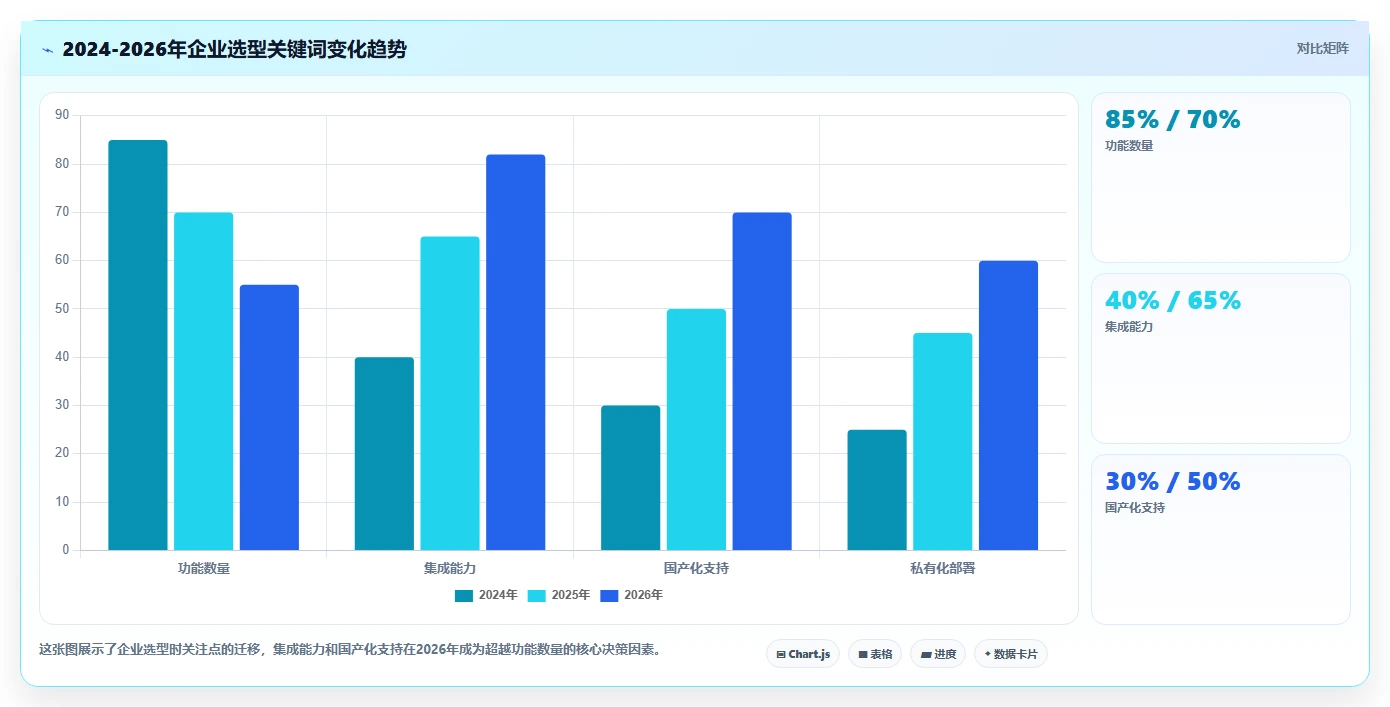The image size is (1390, 707).
Task: Toggle the 2025年 legend series
Action: (x=559, y=595)
